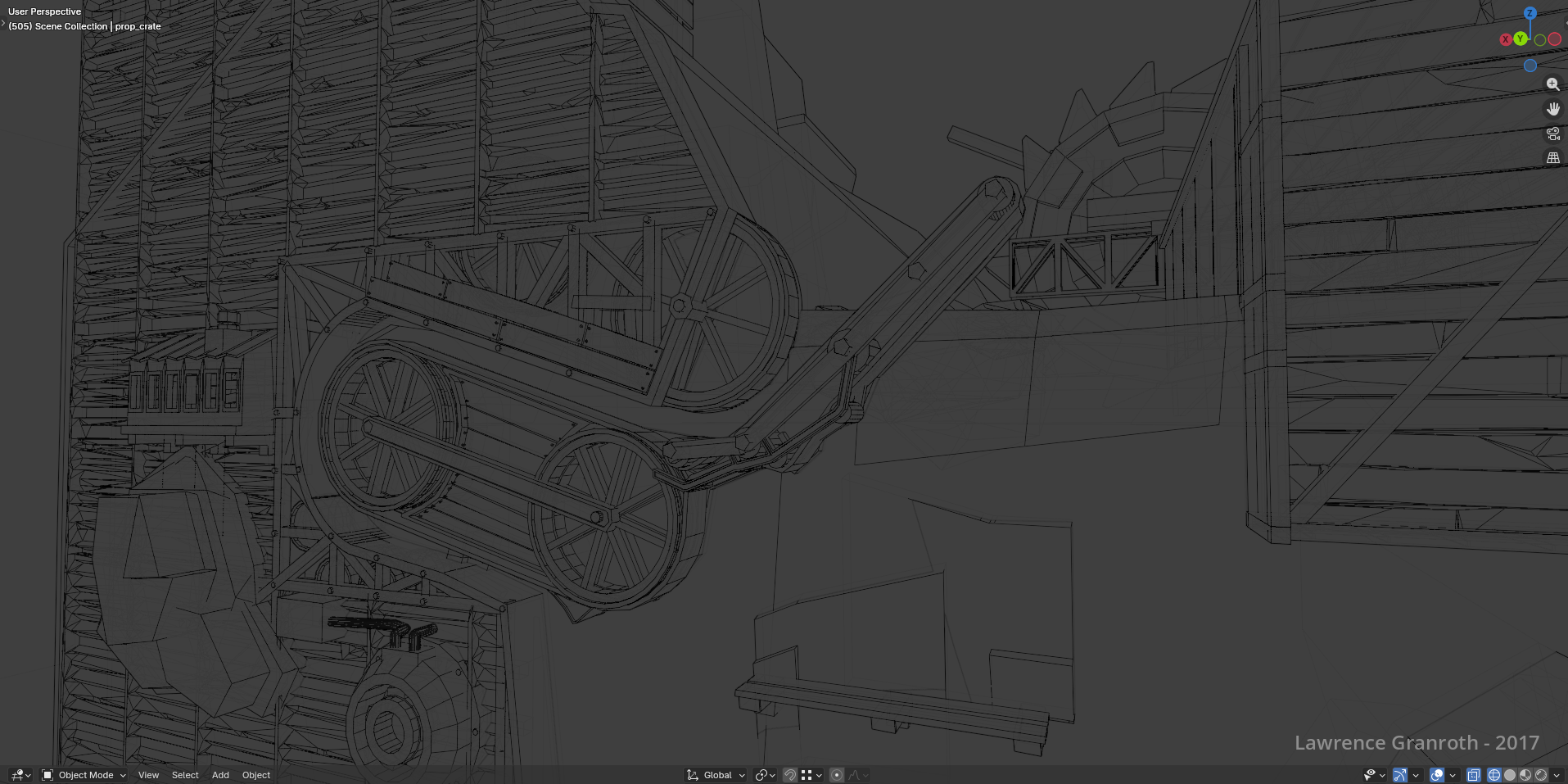Select solid viewport shading
The height and width of the screenshot is (784, 1568).
point(1510,775)
